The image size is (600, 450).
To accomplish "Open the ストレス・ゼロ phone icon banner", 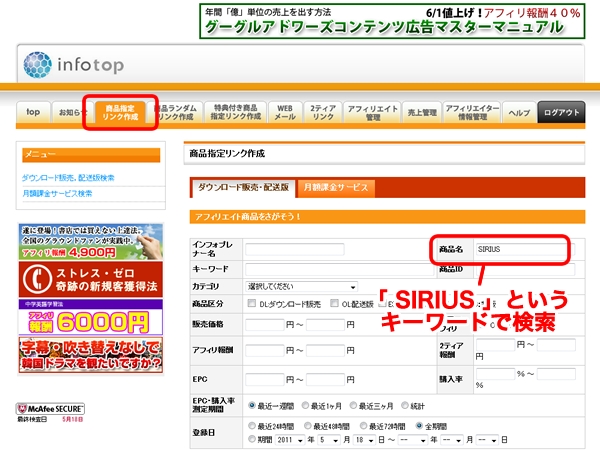I will 88,278.
